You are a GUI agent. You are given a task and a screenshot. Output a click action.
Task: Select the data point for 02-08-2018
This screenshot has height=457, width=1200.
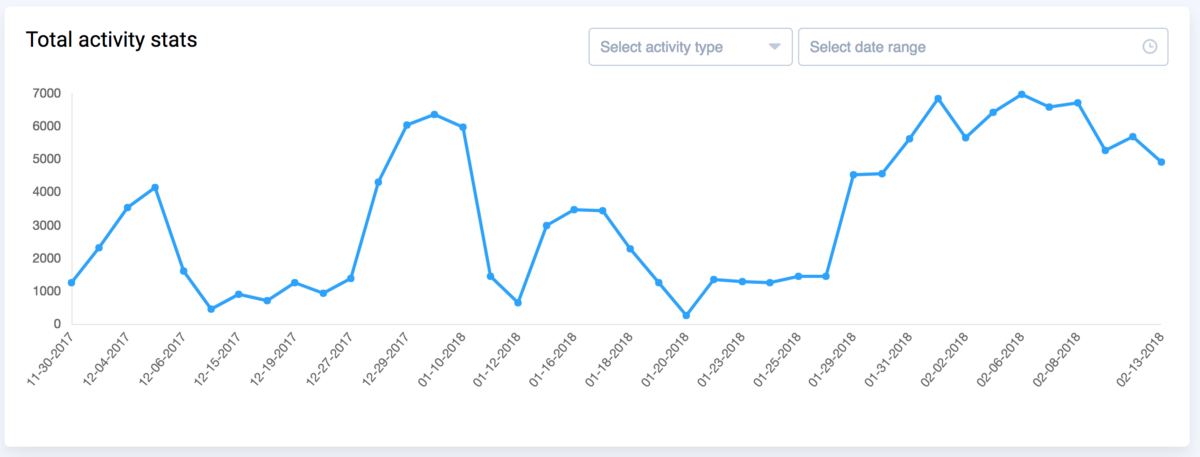click(1077, 103)
